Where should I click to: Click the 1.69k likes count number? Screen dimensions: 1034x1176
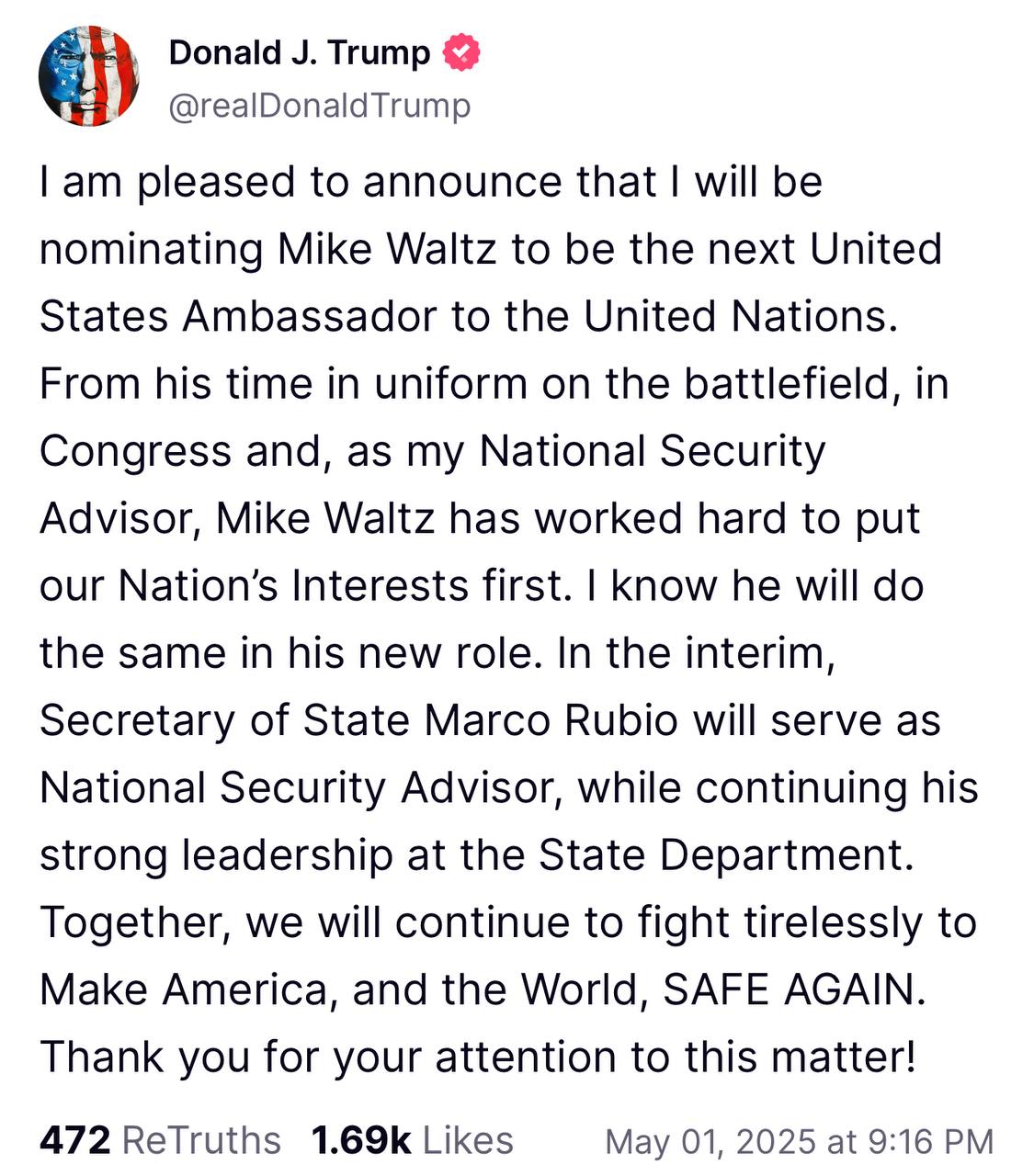tap(360, 1140)
